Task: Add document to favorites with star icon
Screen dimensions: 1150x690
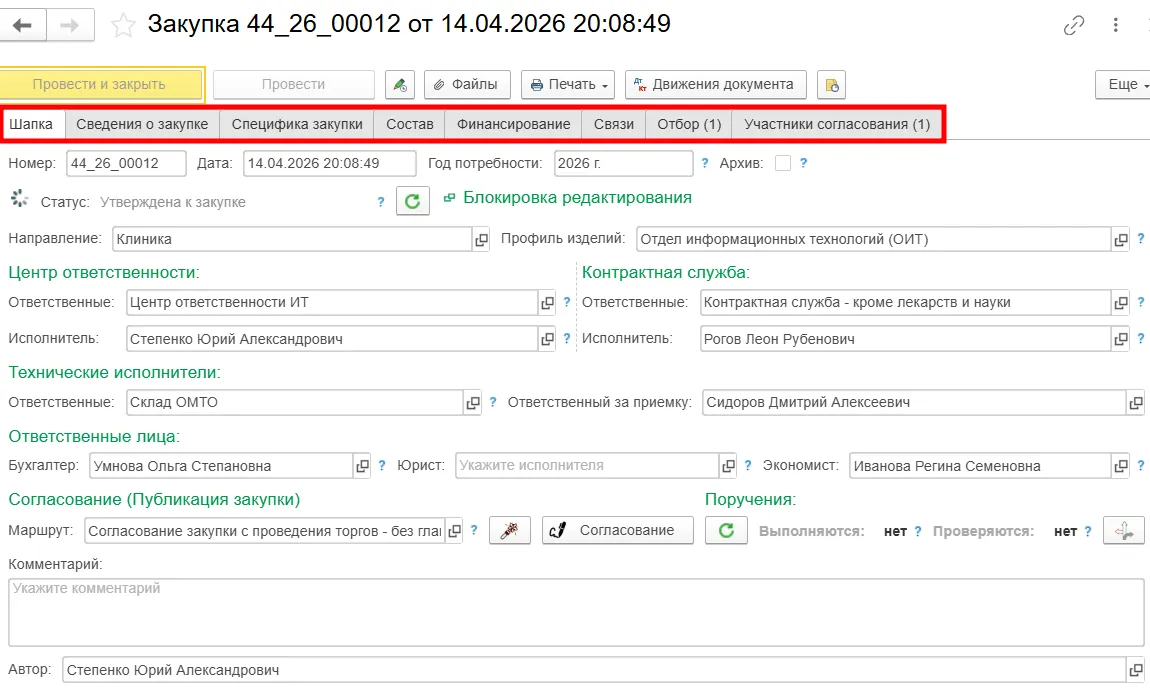Action: click(x=123, y=26)
